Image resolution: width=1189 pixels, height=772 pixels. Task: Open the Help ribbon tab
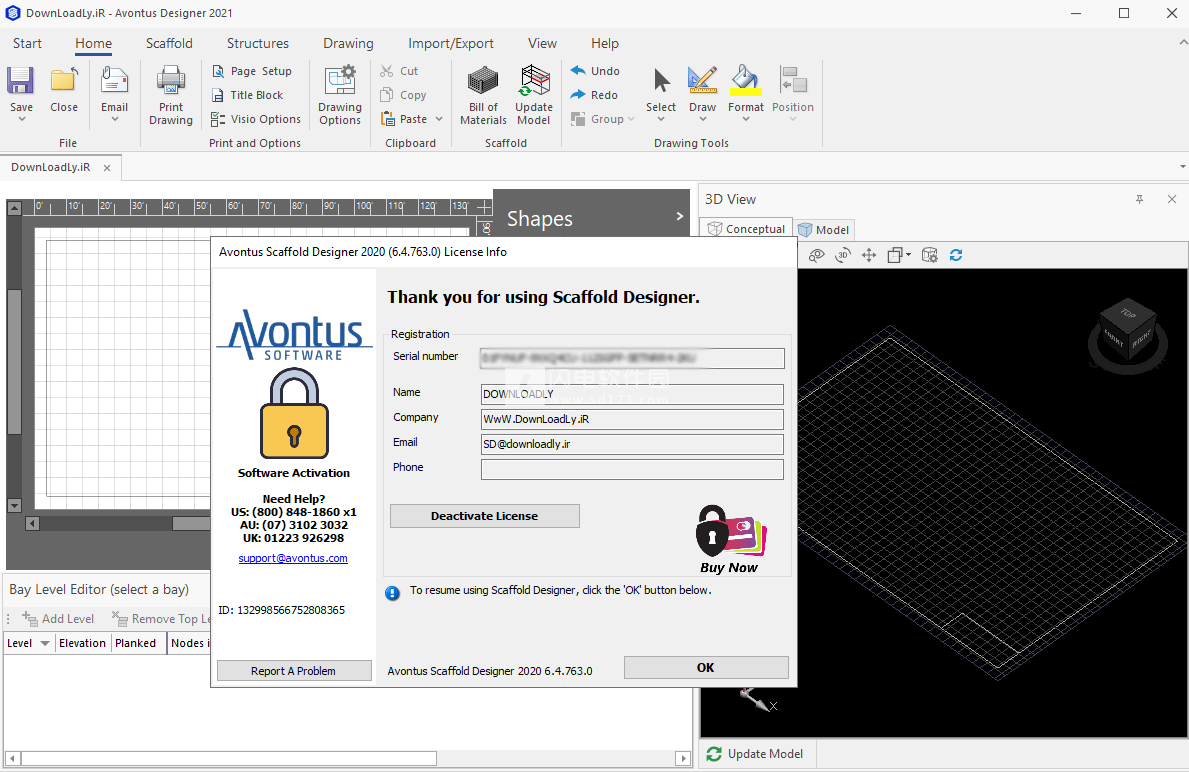[x=604, y=43]
